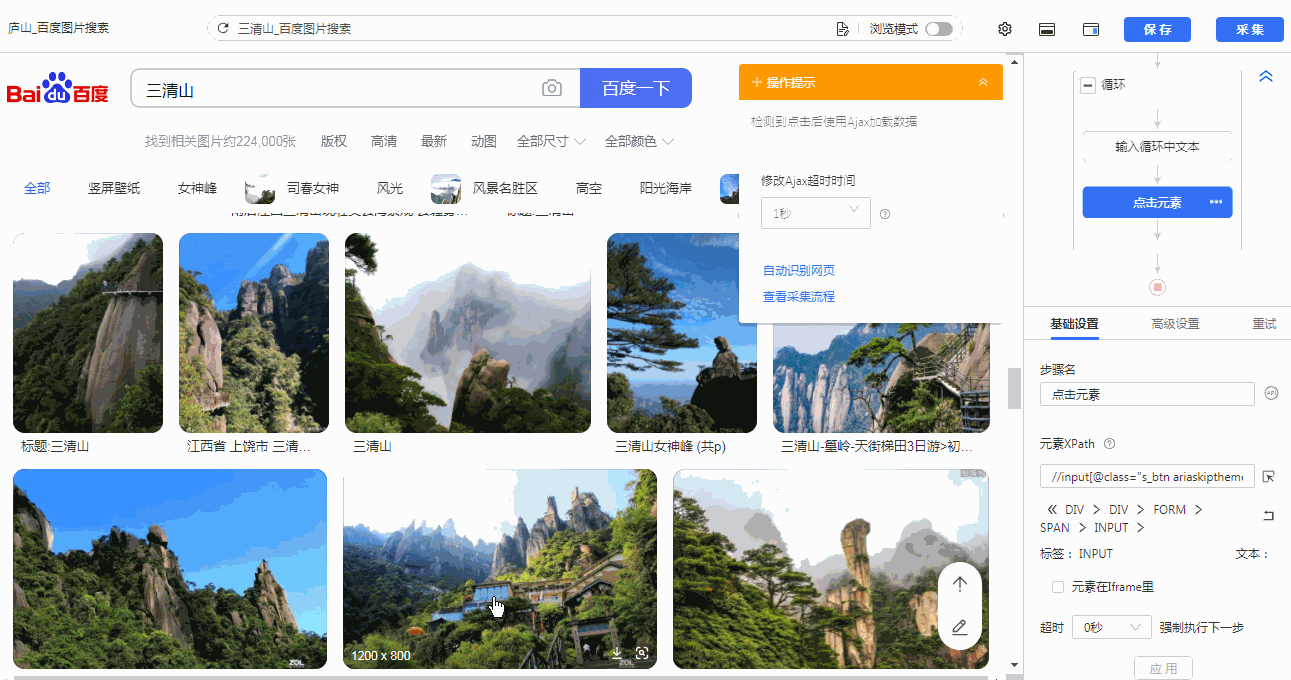Check the 元素在Iframe里 checkbox
Screen dimensions: 1291x680
coord(1058,587)
